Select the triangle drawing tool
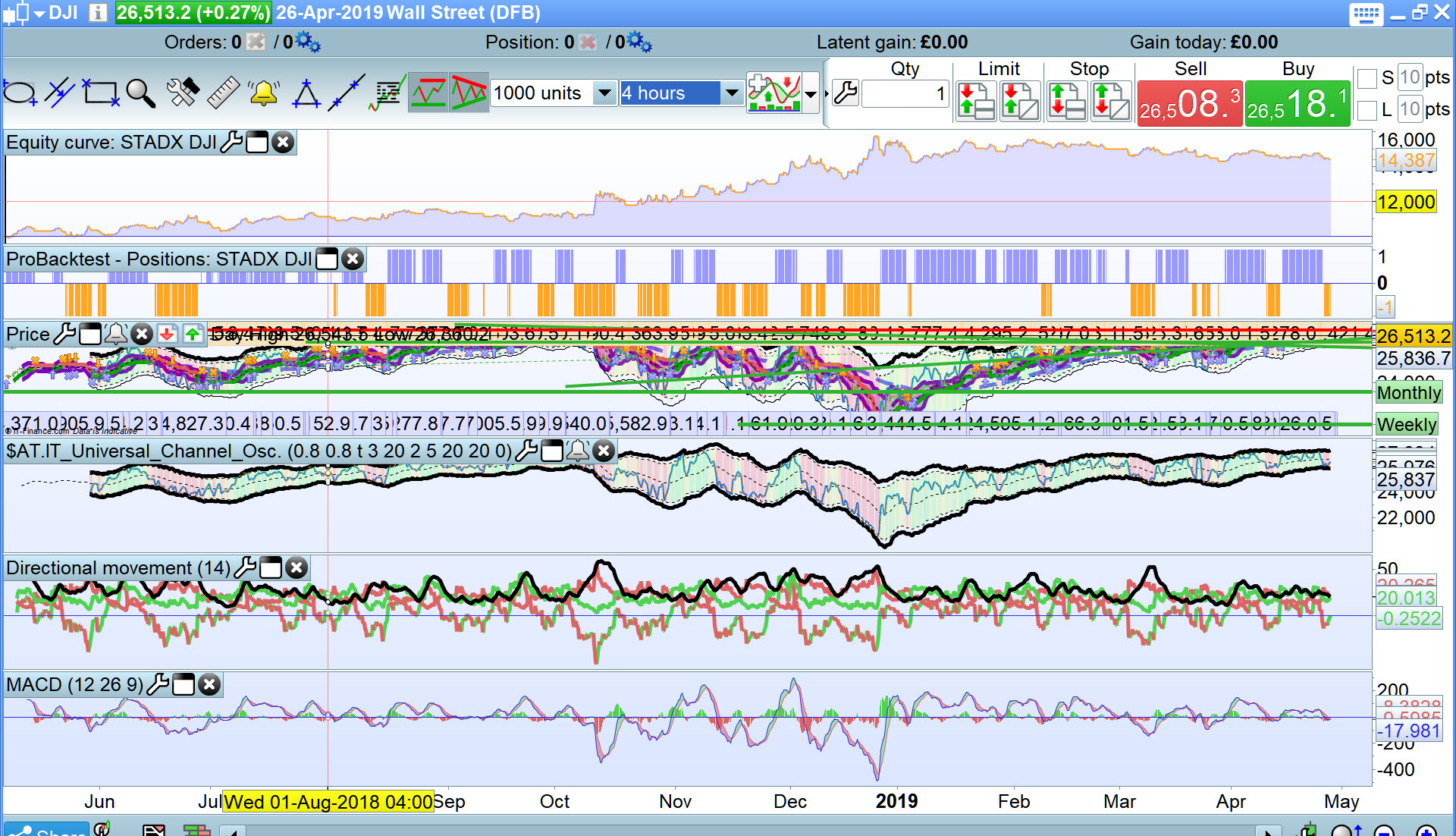This screenshot has height=836, width=1456. click(x=306, y=94)
